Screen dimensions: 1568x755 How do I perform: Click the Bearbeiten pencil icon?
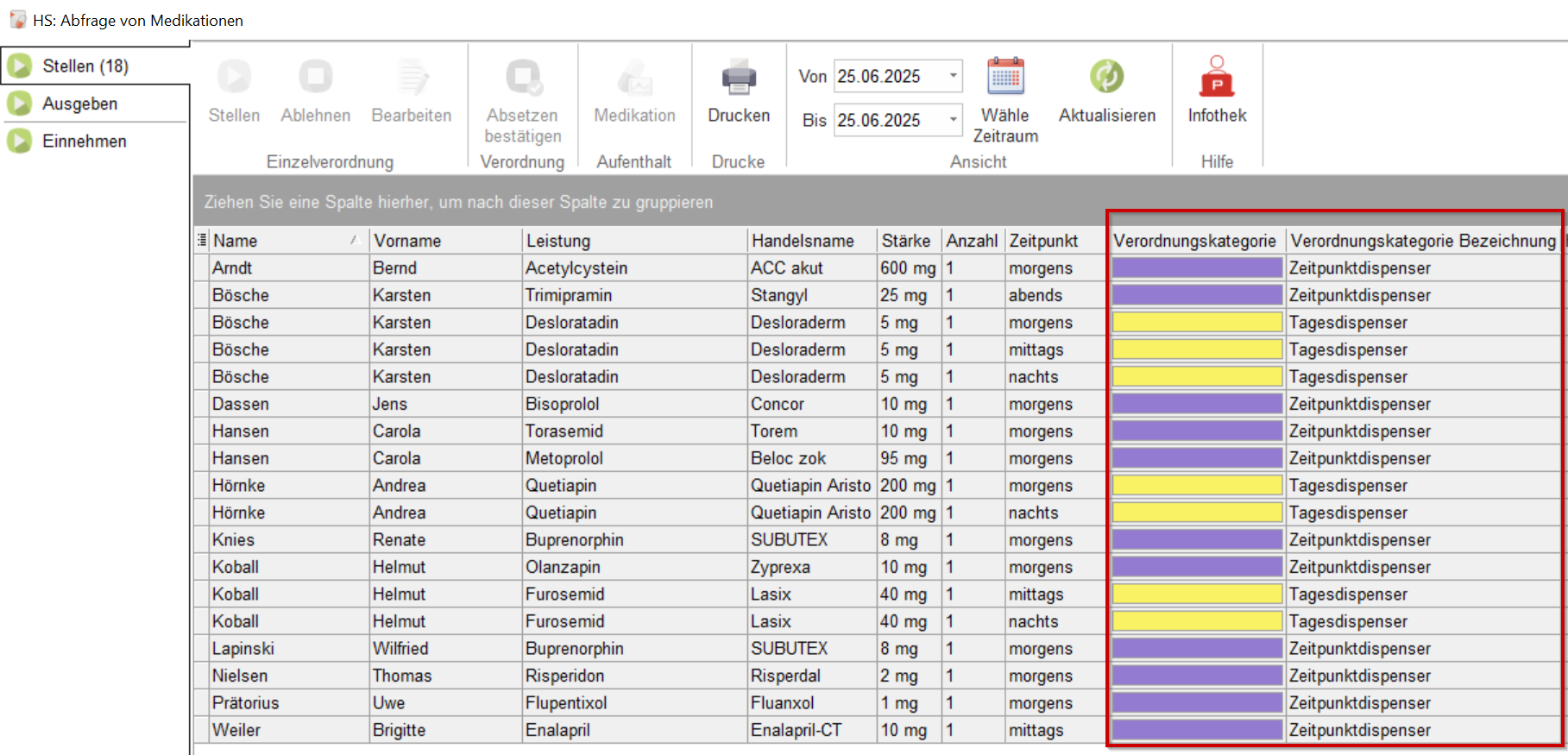[412, 78]
